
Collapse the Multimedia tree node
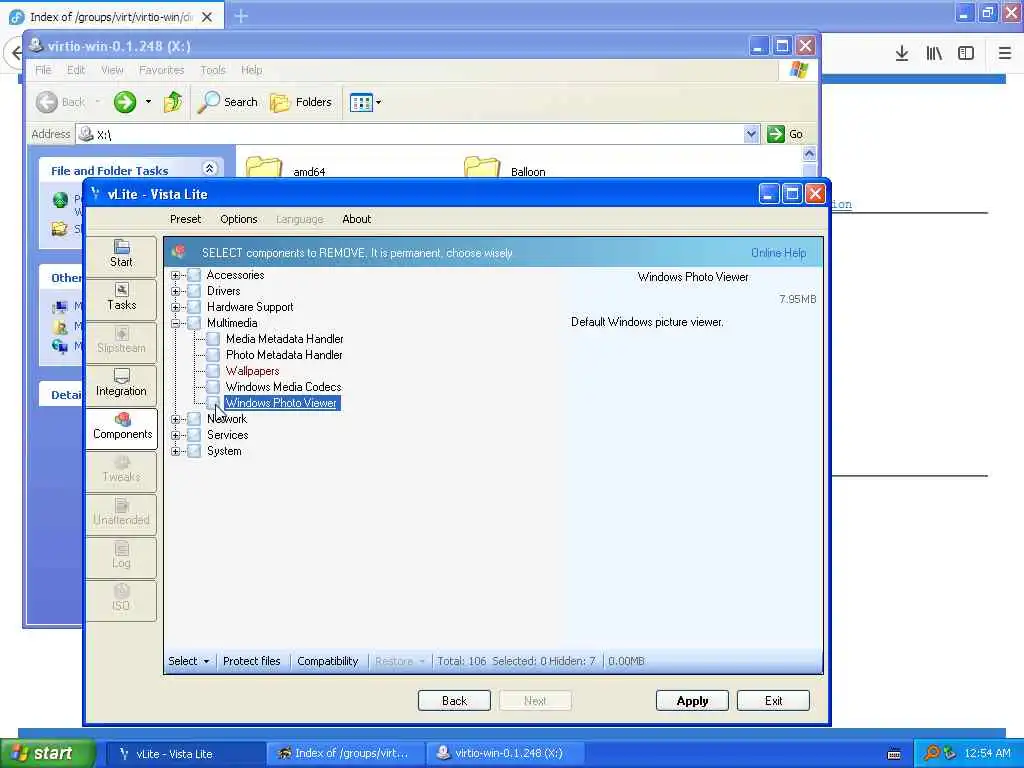click(x=175, y=323)
